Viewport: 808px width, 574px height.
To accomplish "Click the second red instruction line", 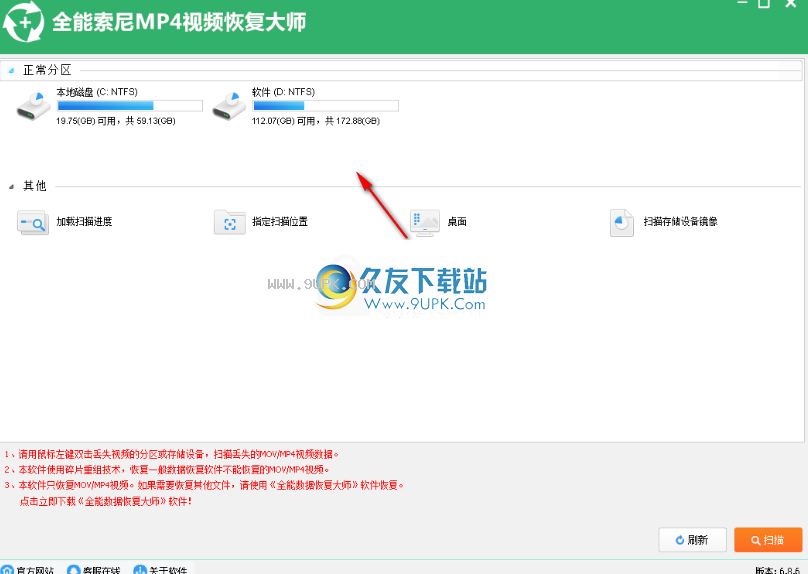I will tap(167, 470).
